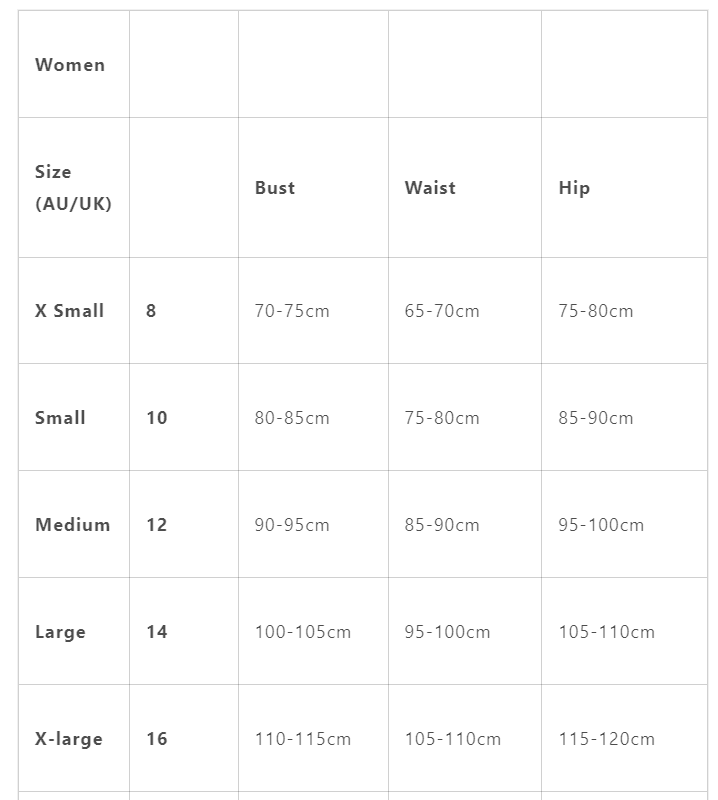718x800 pixels.
Task: Select size number 16 cell
Action: [x=157, y=739]
